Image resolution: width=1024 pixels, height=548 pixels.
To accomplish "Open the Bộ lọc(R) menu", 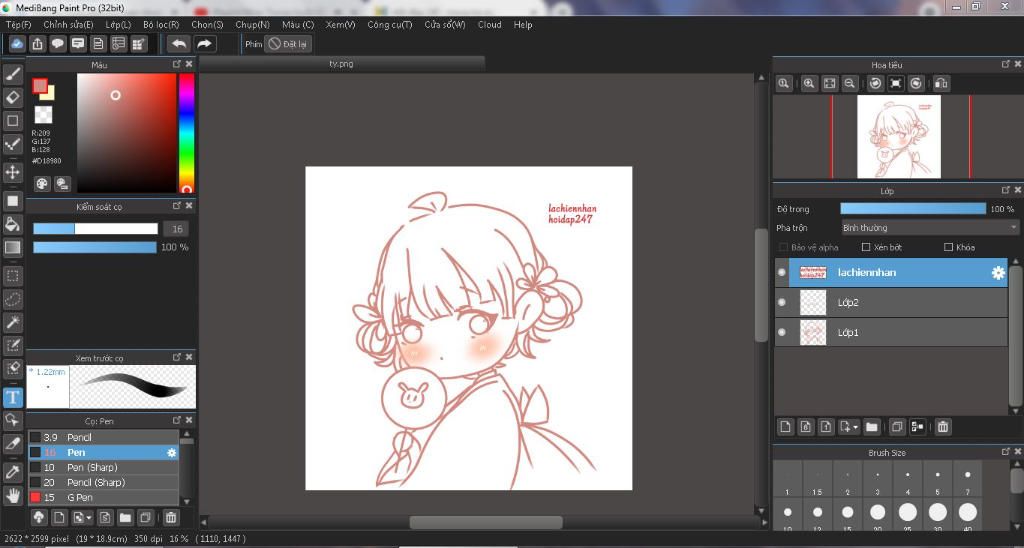I will tap(161, 25).
